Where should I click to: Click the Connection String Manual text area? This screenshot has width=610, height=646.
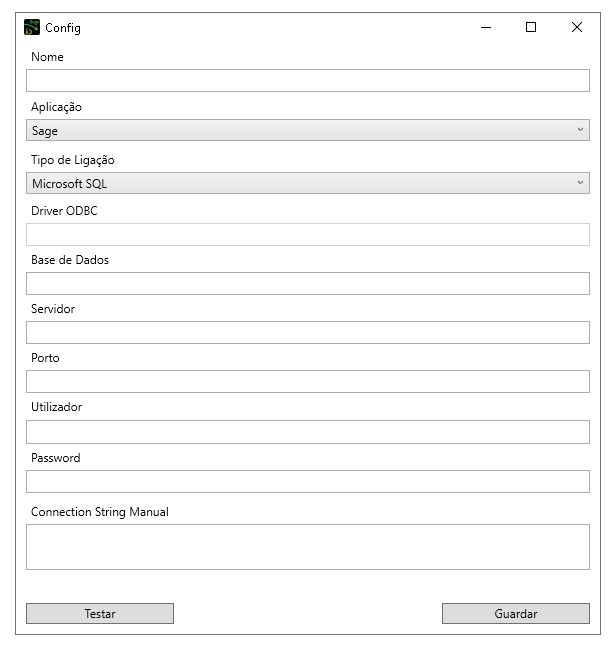pos(308,547)
